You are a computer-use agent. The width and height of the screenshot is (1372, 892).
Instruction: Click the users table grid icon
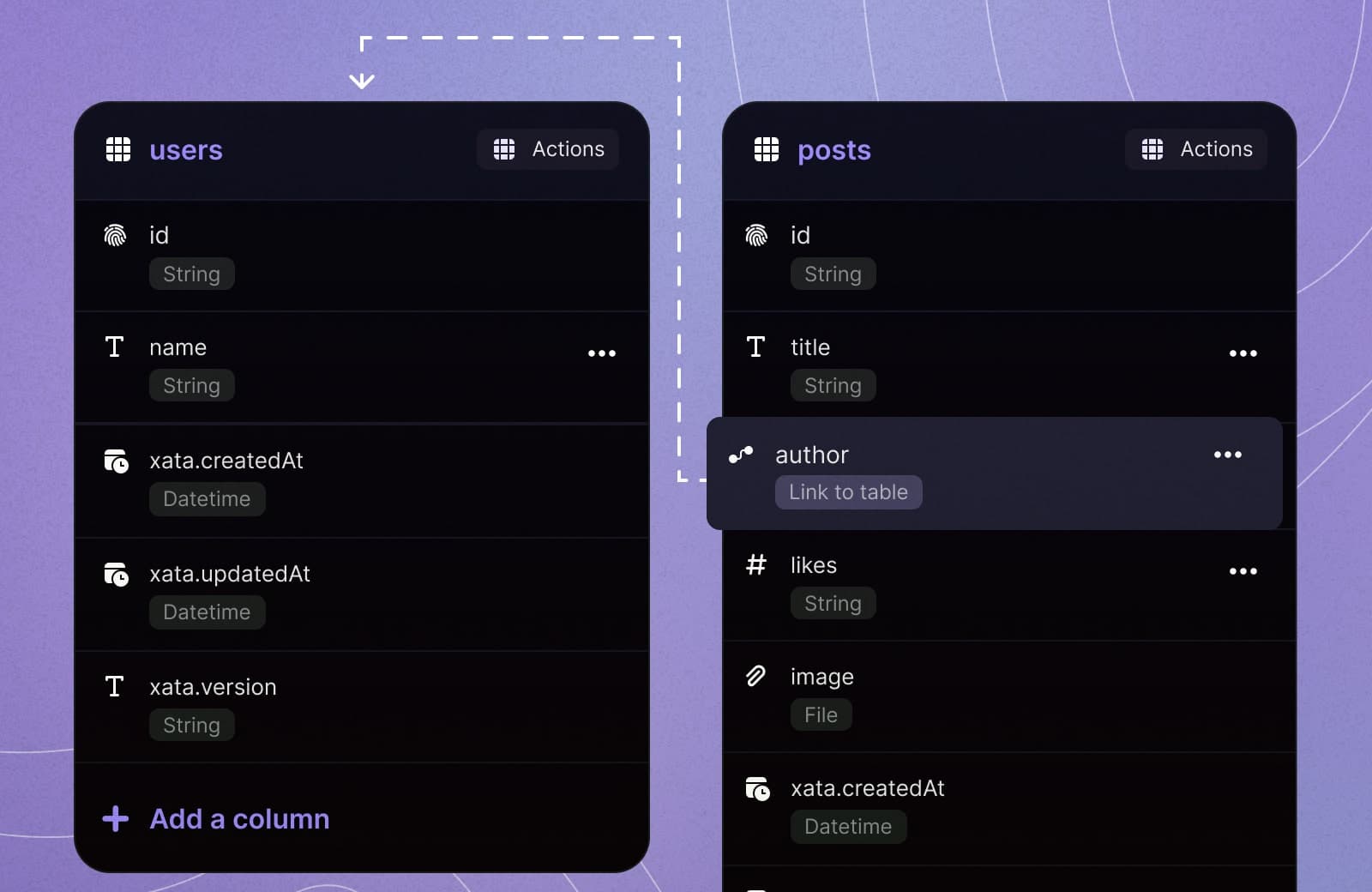[x=118, y=149]
